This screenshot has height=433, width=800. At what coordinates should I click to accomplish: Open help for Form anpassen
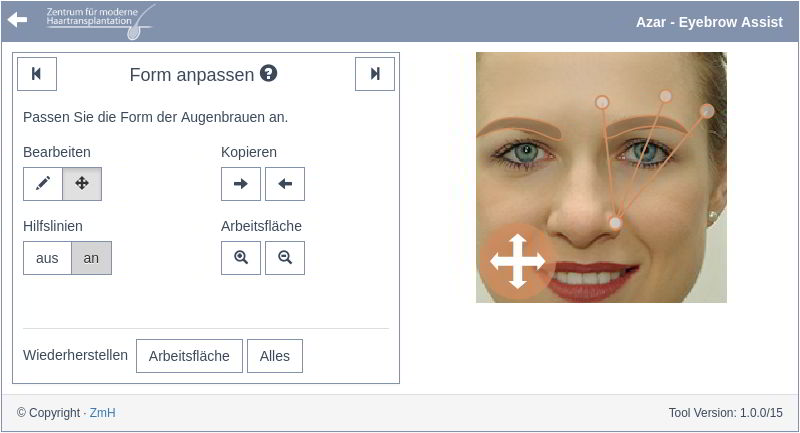click(268, 73)
